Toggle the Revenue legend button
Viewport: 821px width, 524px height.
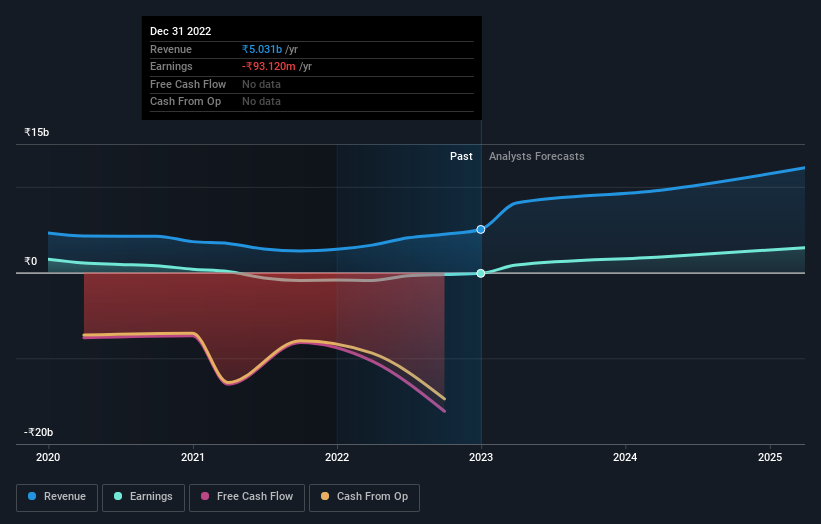(x=57, y=497)
